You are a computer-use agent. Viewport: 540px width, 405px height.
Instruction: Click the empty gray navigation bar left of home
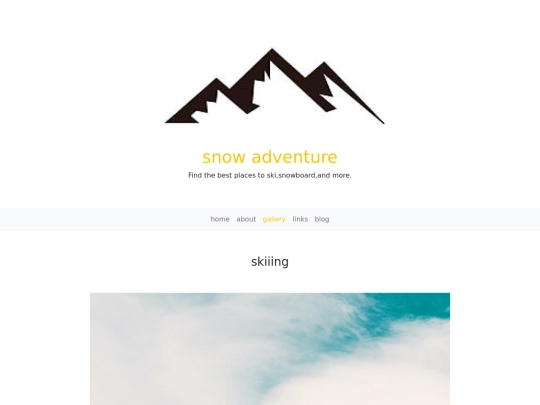(x=103, y=219)
